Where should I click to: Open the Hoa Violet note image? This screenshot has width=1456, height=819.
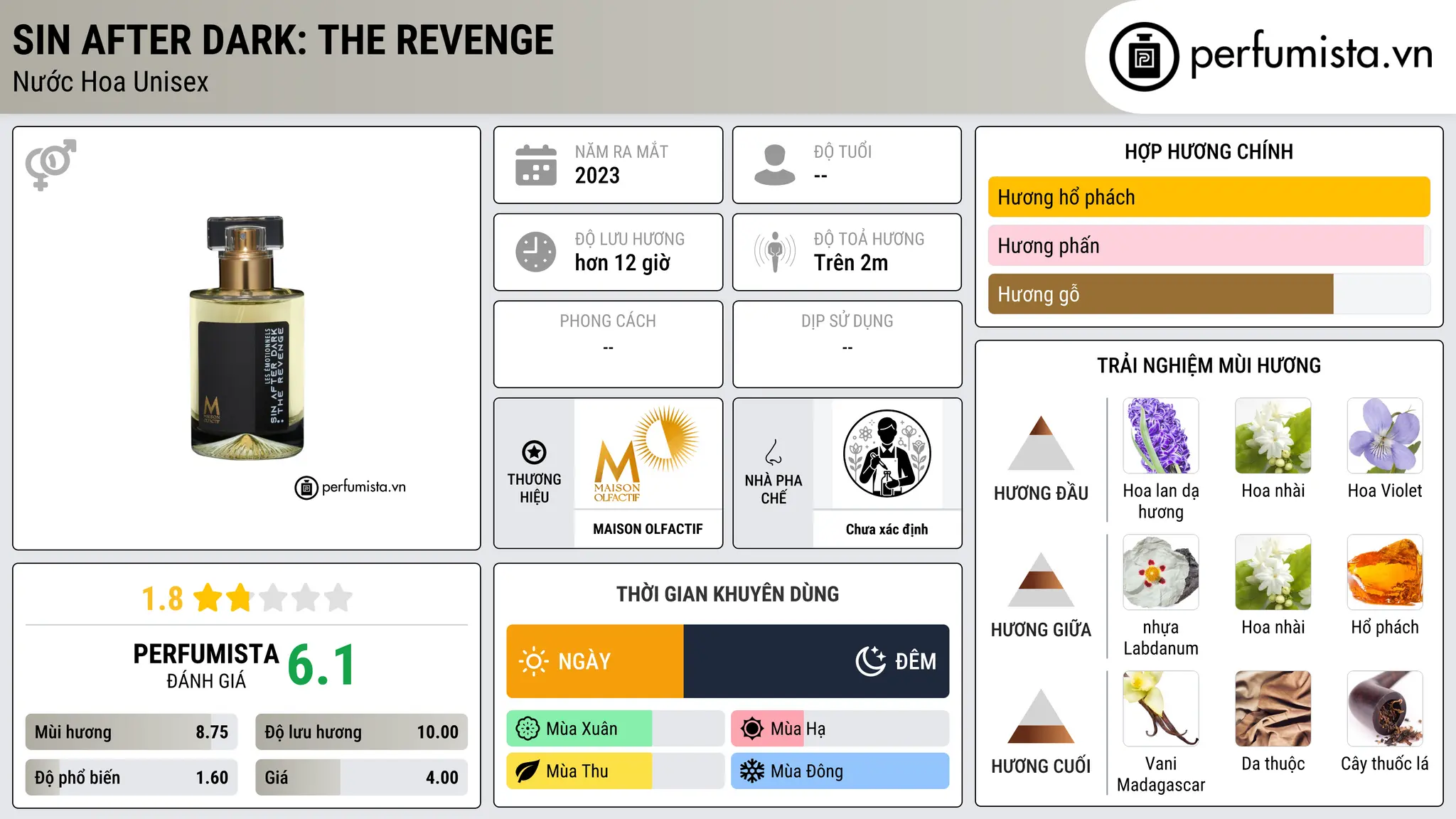point(1385,436)
